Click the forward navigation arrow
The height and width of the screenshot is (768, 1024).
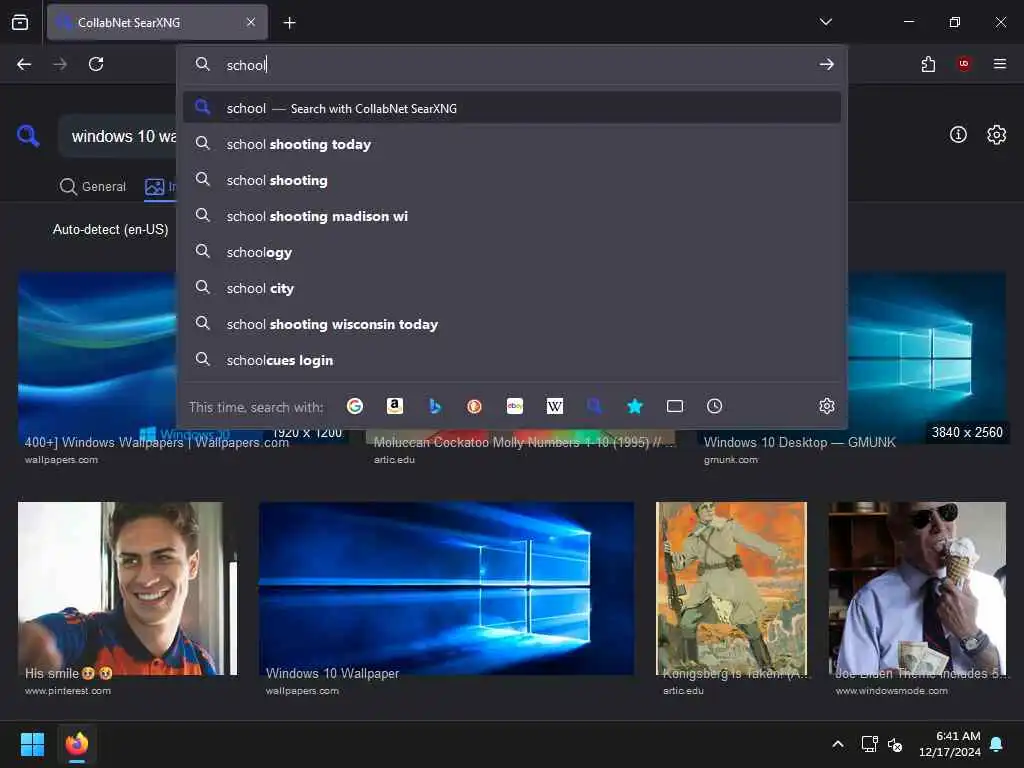[x=60, y=64]
